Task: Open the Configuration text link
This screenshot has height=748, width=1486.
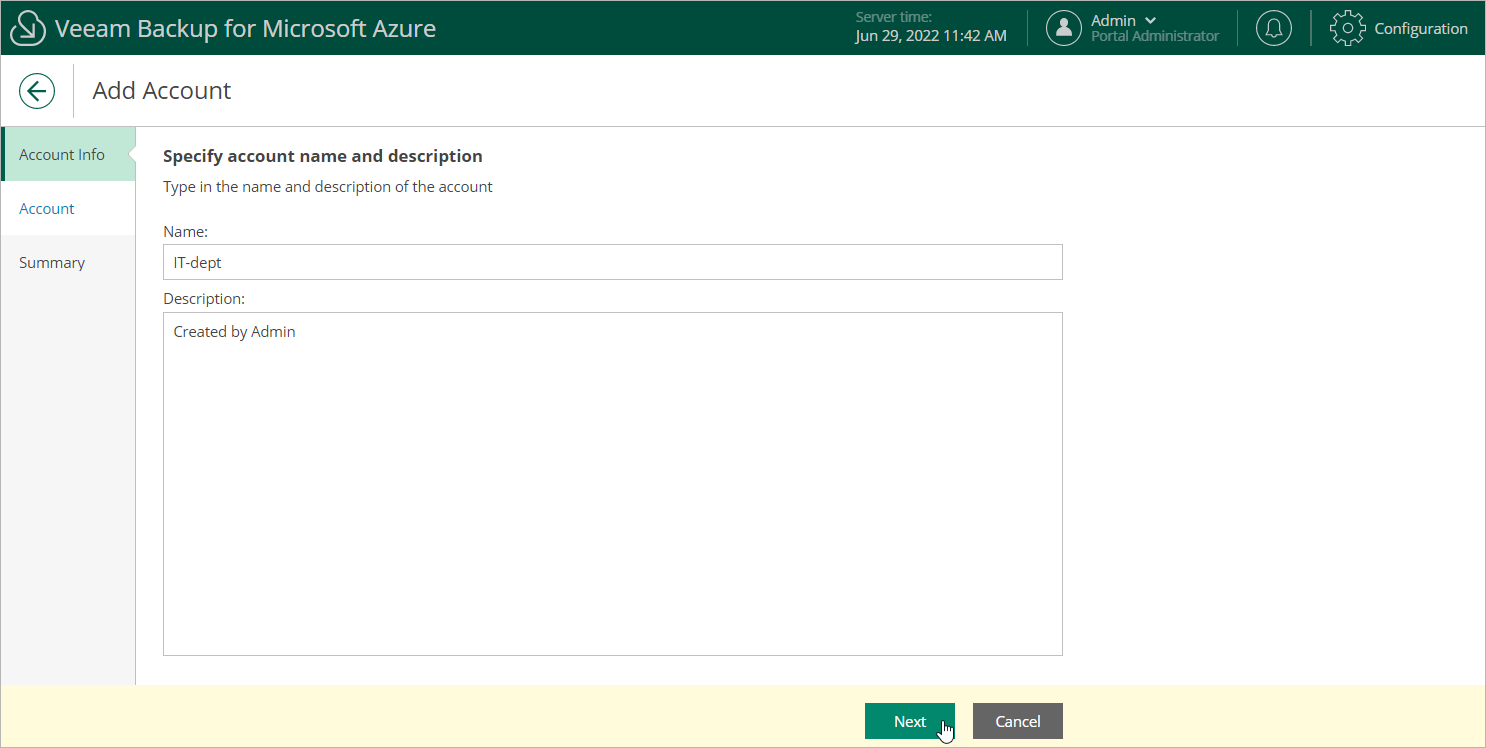Action: click(1420, 28)
